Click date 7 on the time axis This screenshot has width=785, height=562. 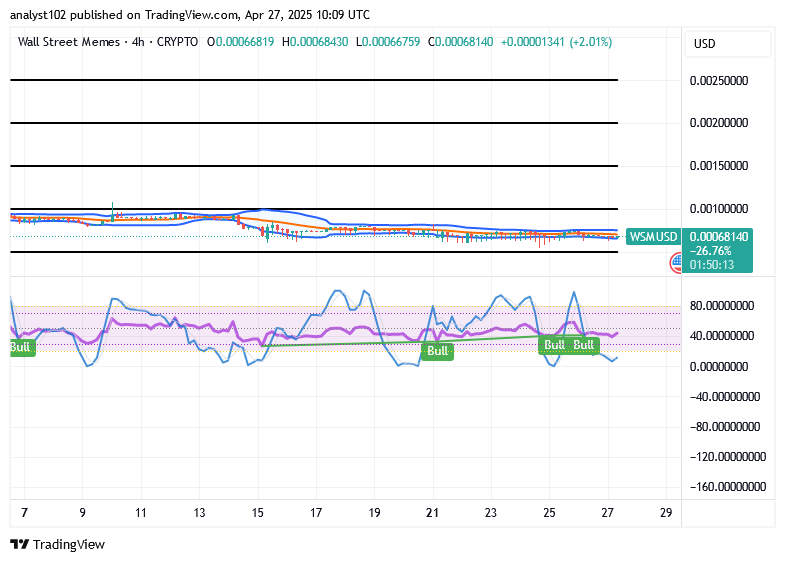click(24, 513)
